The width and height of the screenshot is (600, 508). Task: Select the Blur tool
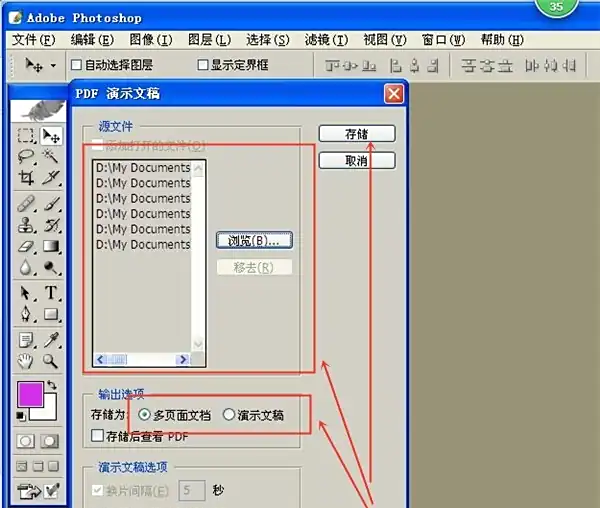pos(26,267)
